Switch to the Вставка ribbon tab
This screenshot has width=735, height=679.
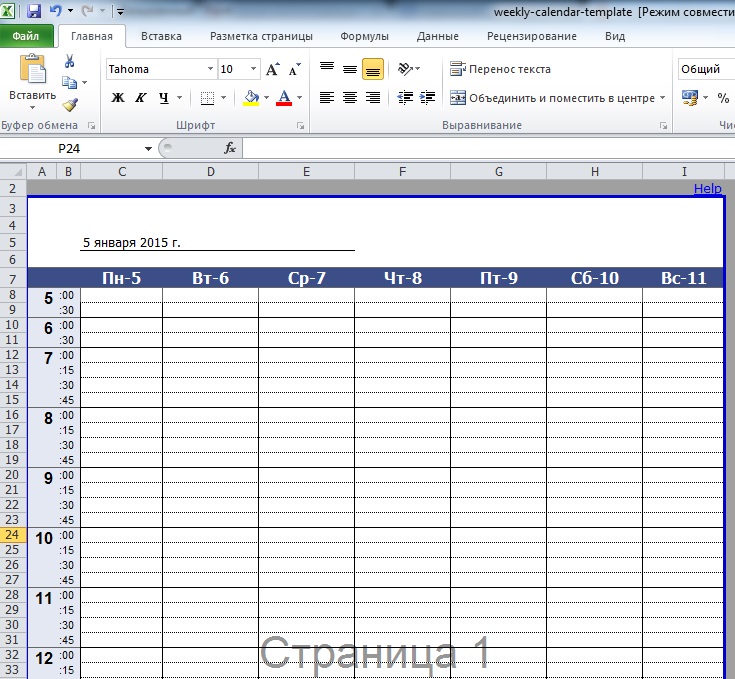[x=161, y=36]
